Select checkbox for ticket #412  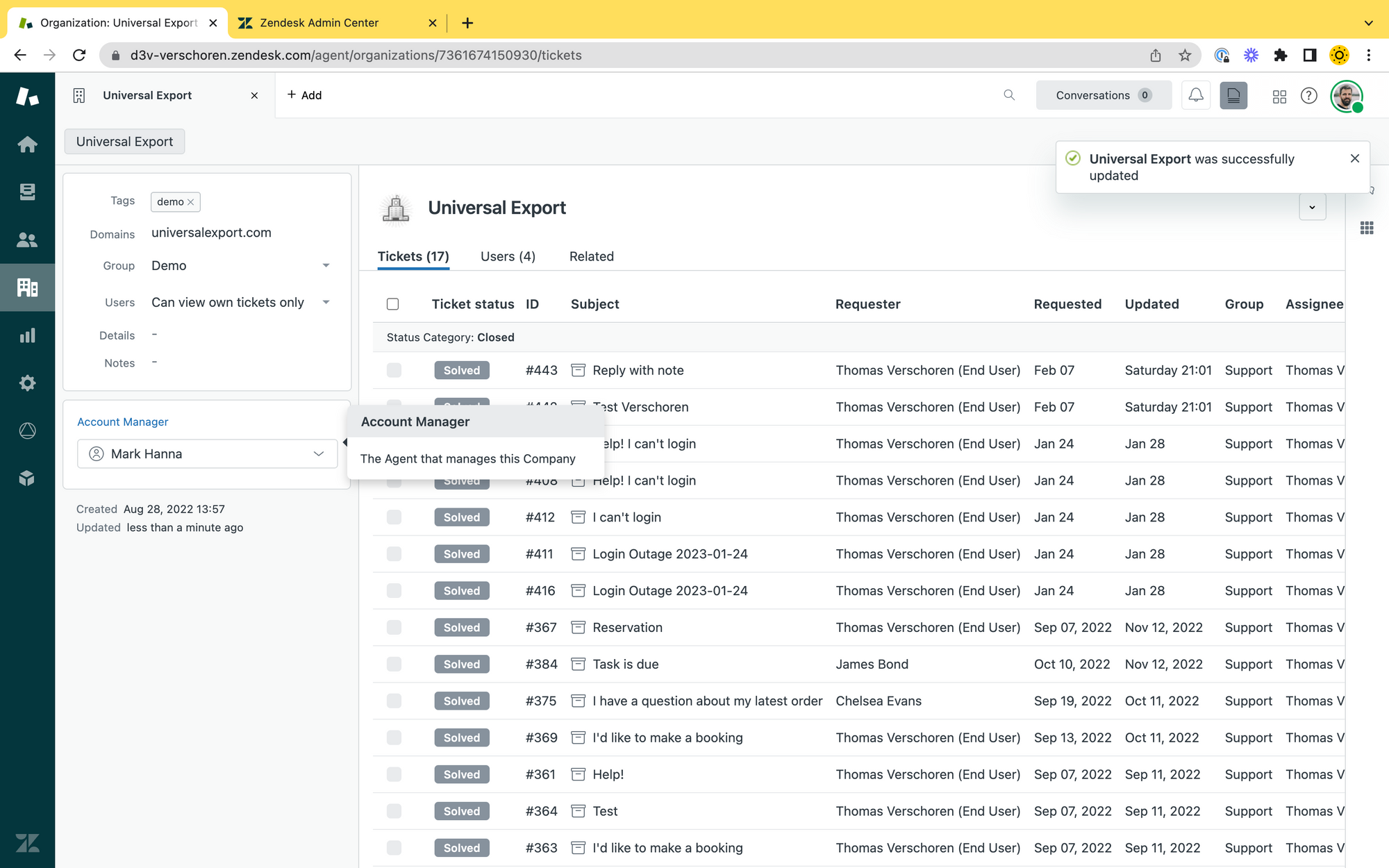click(394, 517)
